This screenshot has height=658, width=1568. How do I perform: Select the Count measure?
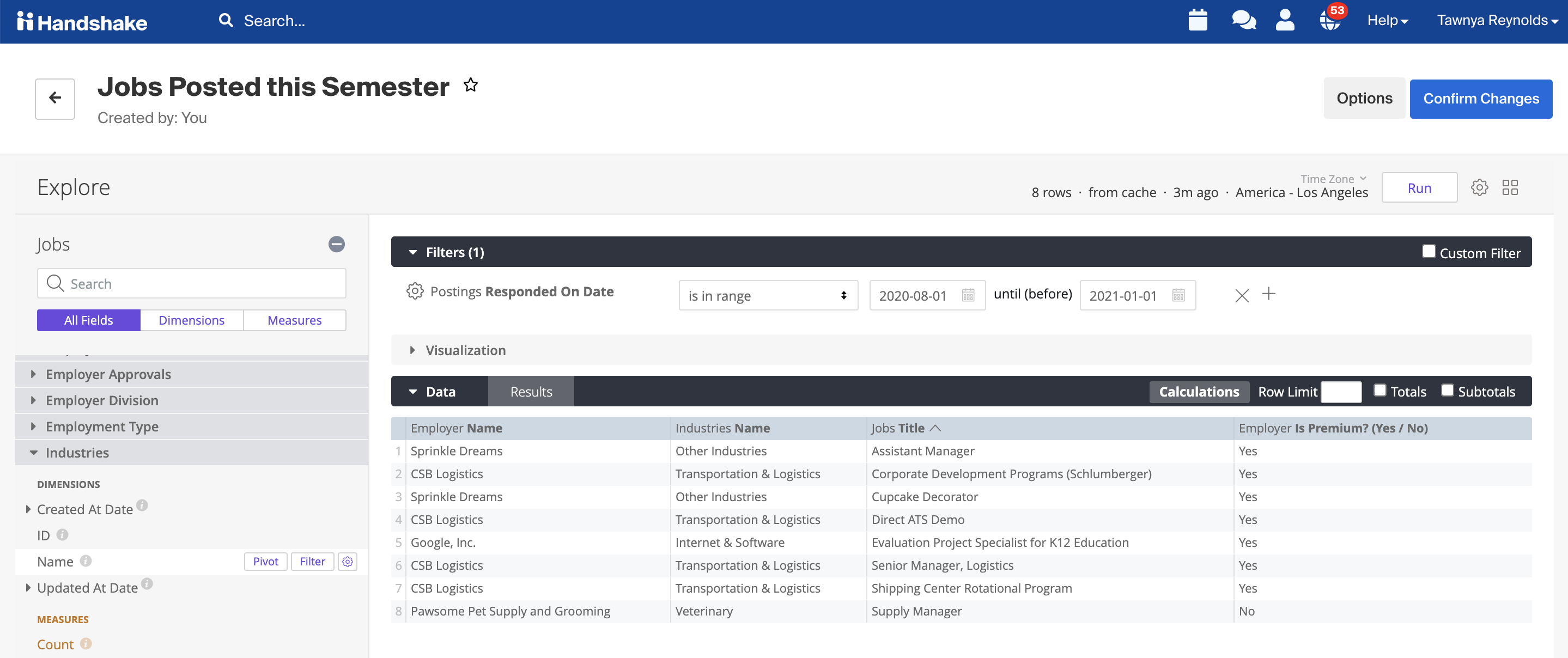click(56, 644)
